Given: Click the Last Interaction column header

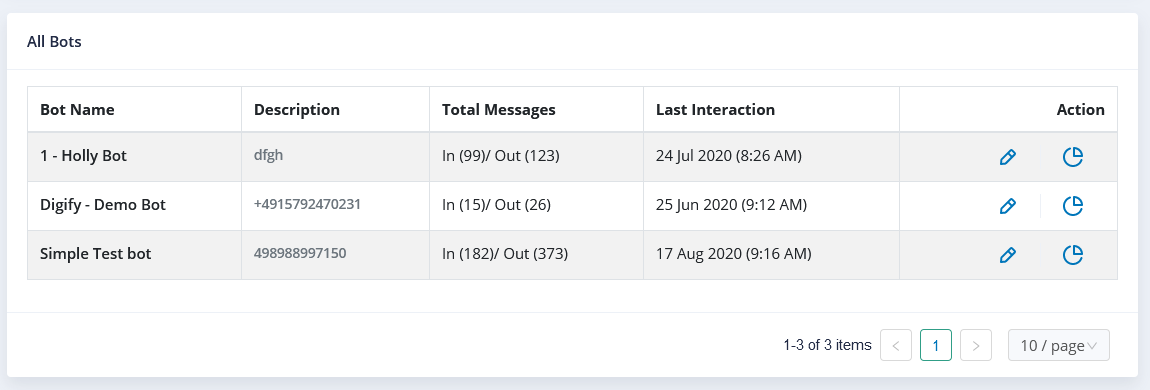Looking at the screenshot, I should (x=715, y=109).
